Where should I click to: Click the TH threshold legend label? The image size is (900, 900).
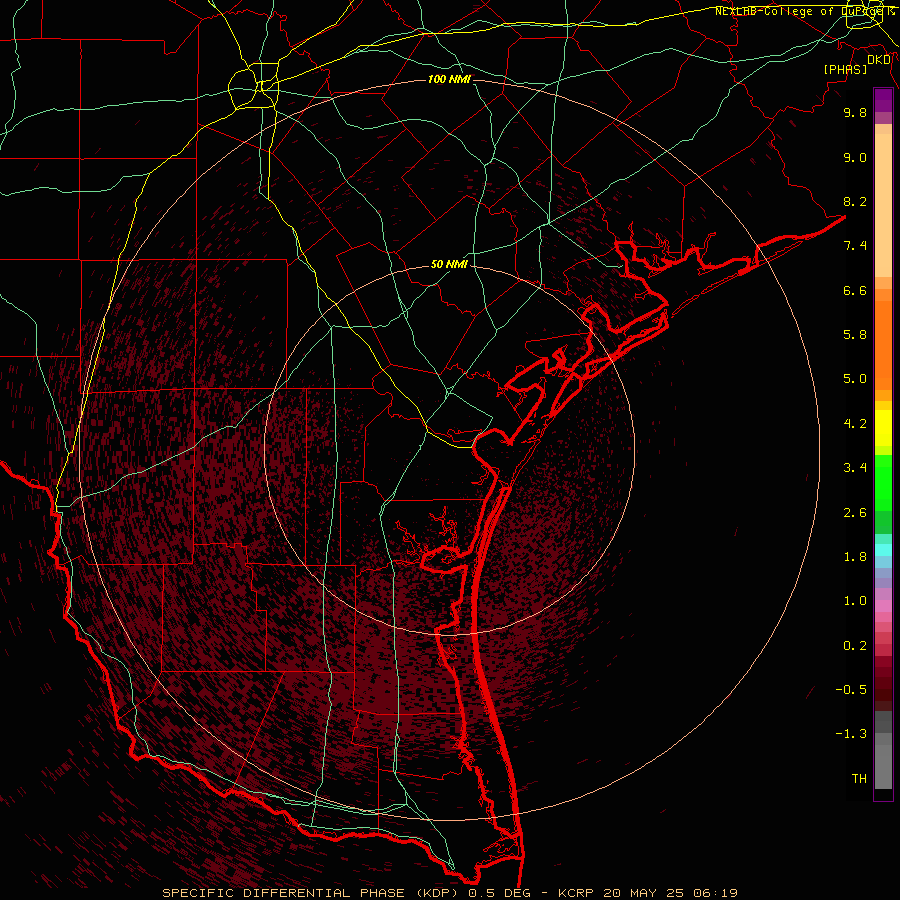click(859, 779)
